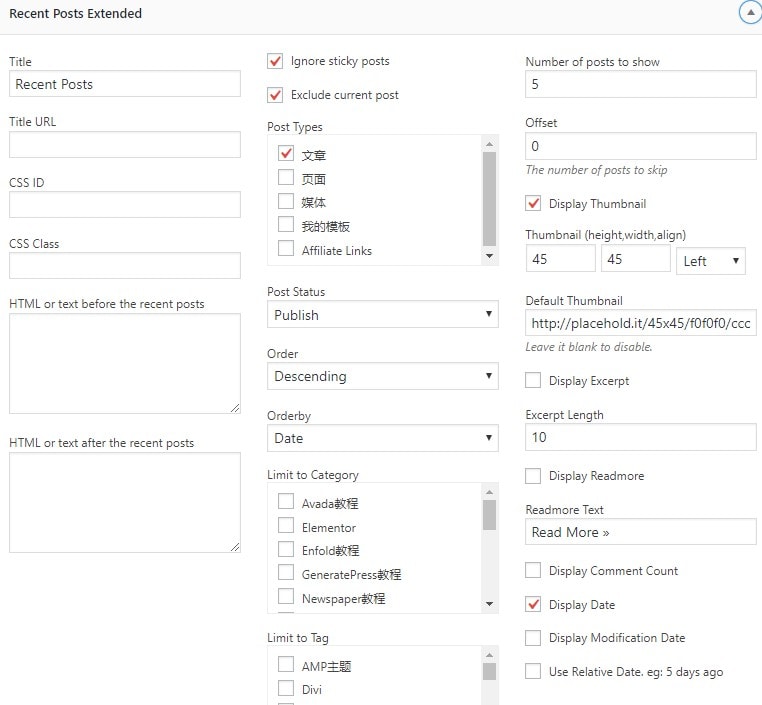Check the Display Comment Count option
This screenshot has width=762, height=705.
(533, 571)
